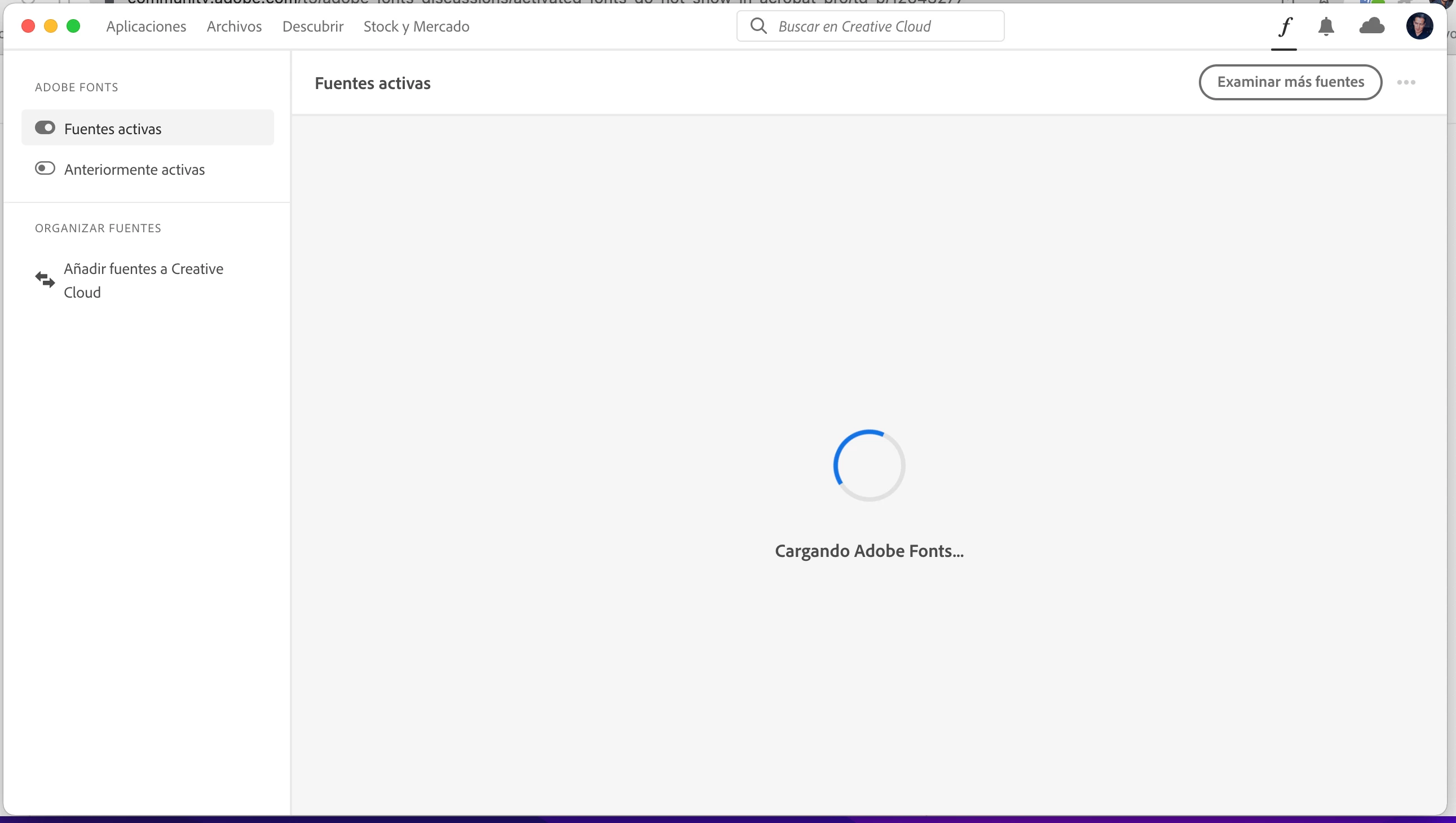The image size is (1456, 823).
Task: Switch to the Archivos tab
Action: coord(234,26)
